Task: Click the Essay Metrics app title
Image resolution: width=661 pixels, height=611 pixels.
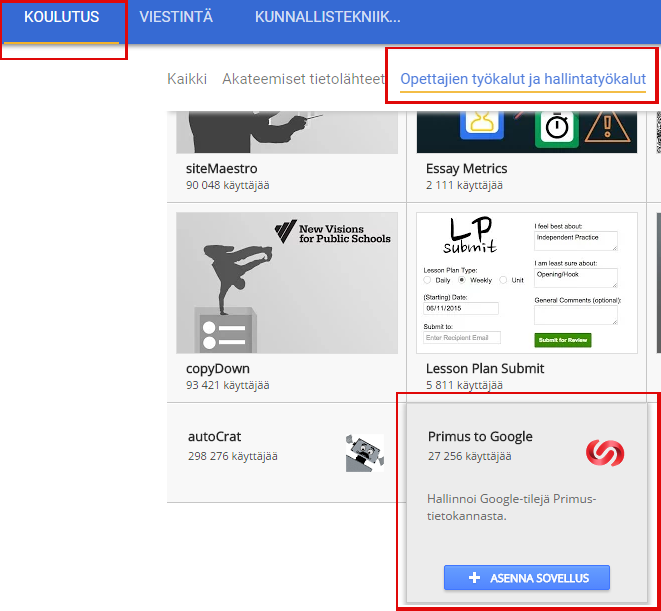Action: (x=466, y=169)
